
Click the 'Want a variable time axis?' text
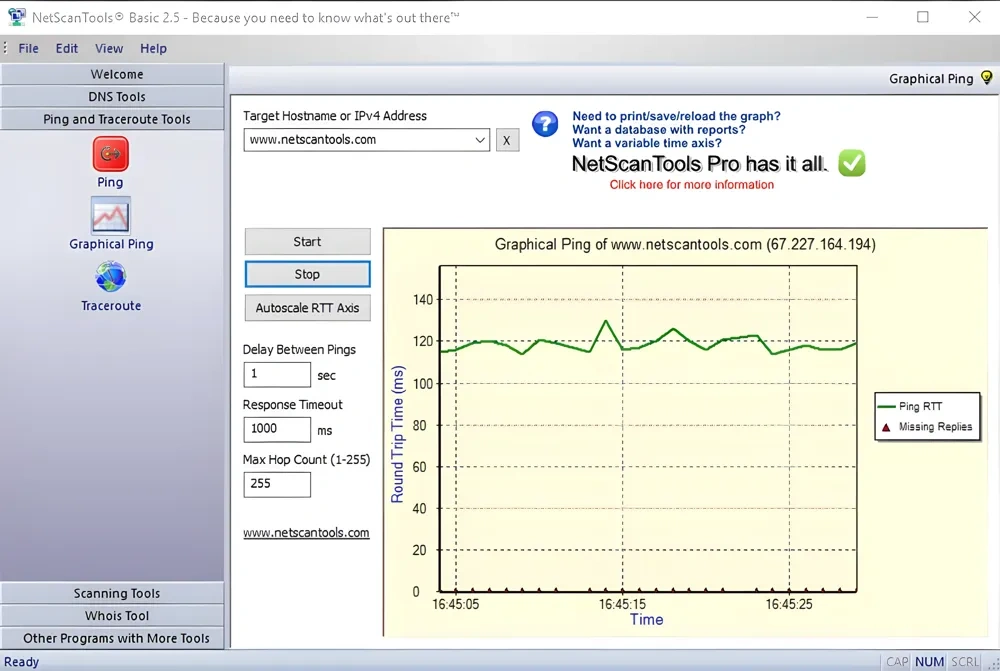pos(647,143)
